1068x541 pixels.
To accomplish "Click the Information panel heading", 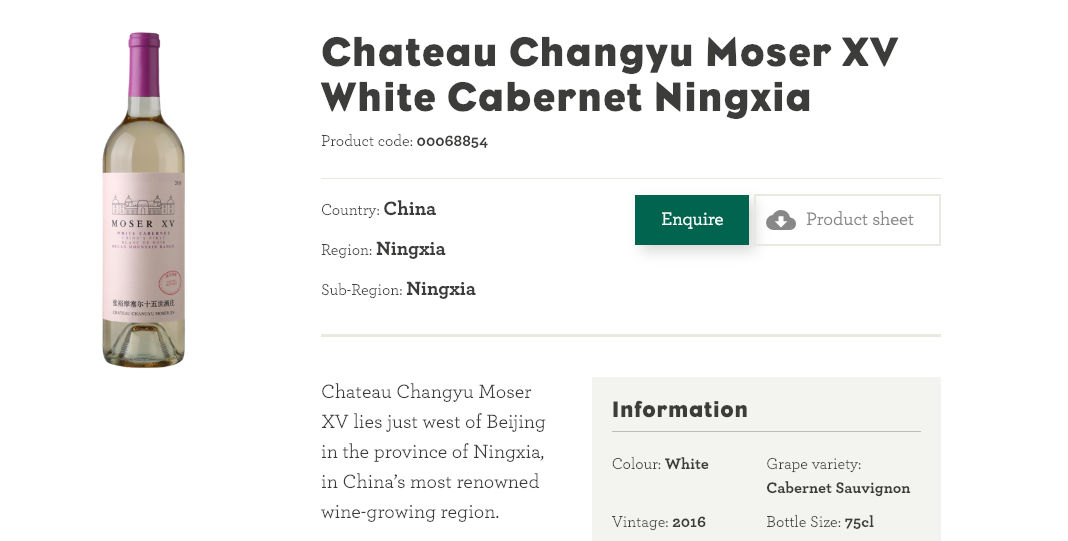I will 680,409.
